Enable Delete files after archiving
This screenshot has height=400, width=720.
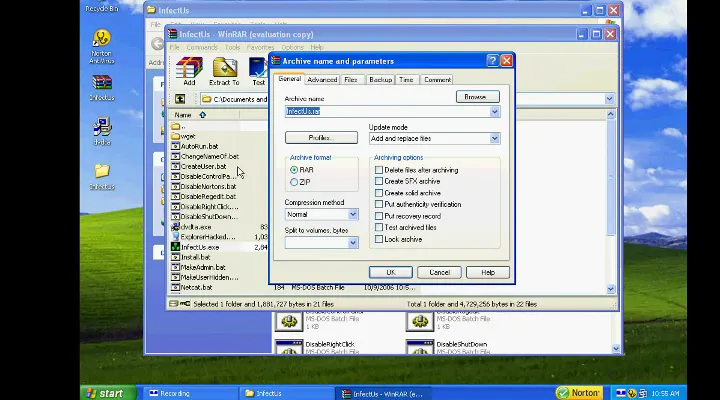coord(379,170)
